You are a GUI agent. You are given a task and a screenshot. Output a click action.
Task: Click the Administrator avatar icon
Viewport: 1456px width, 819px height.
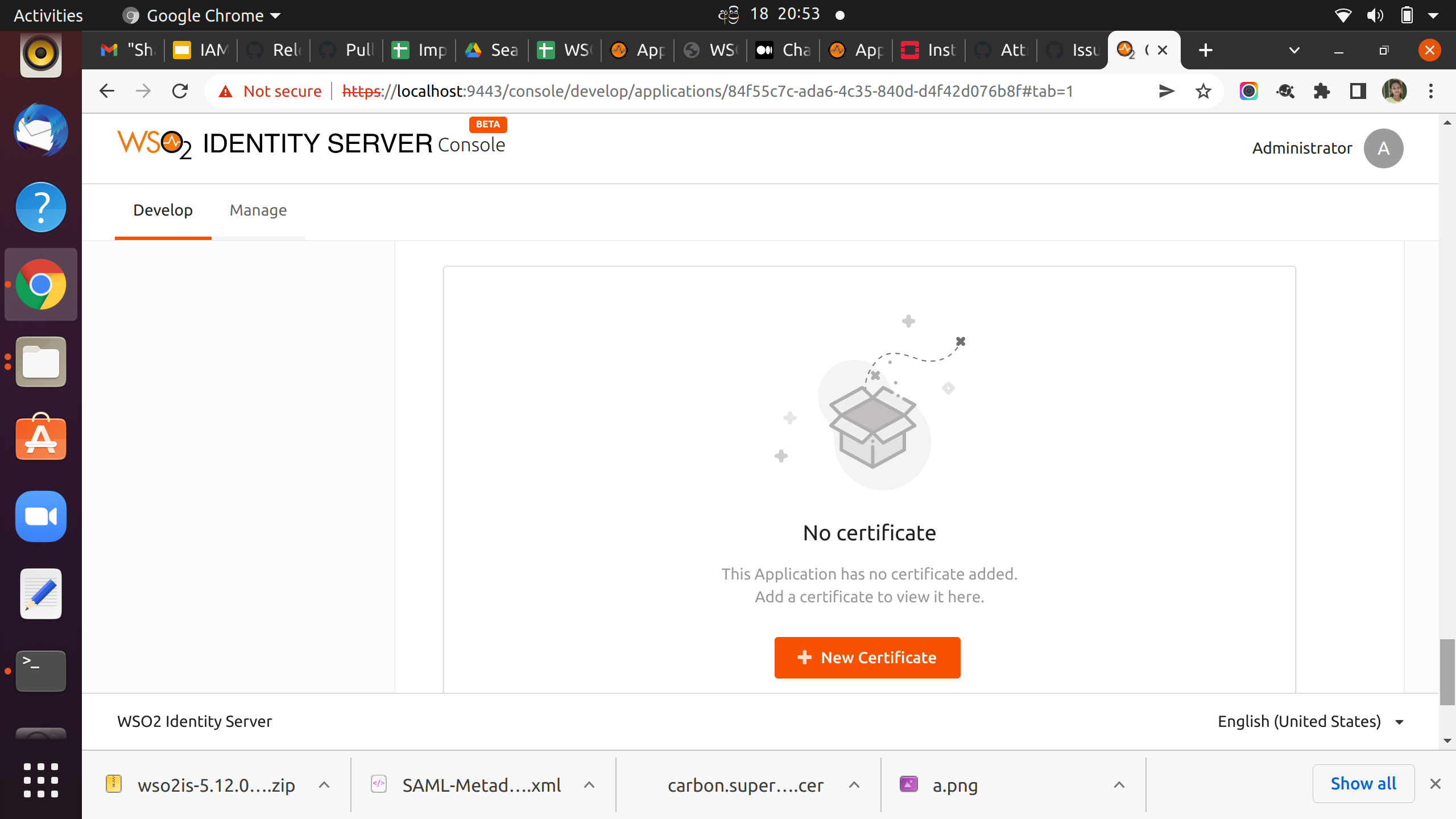click(1383, 148)
